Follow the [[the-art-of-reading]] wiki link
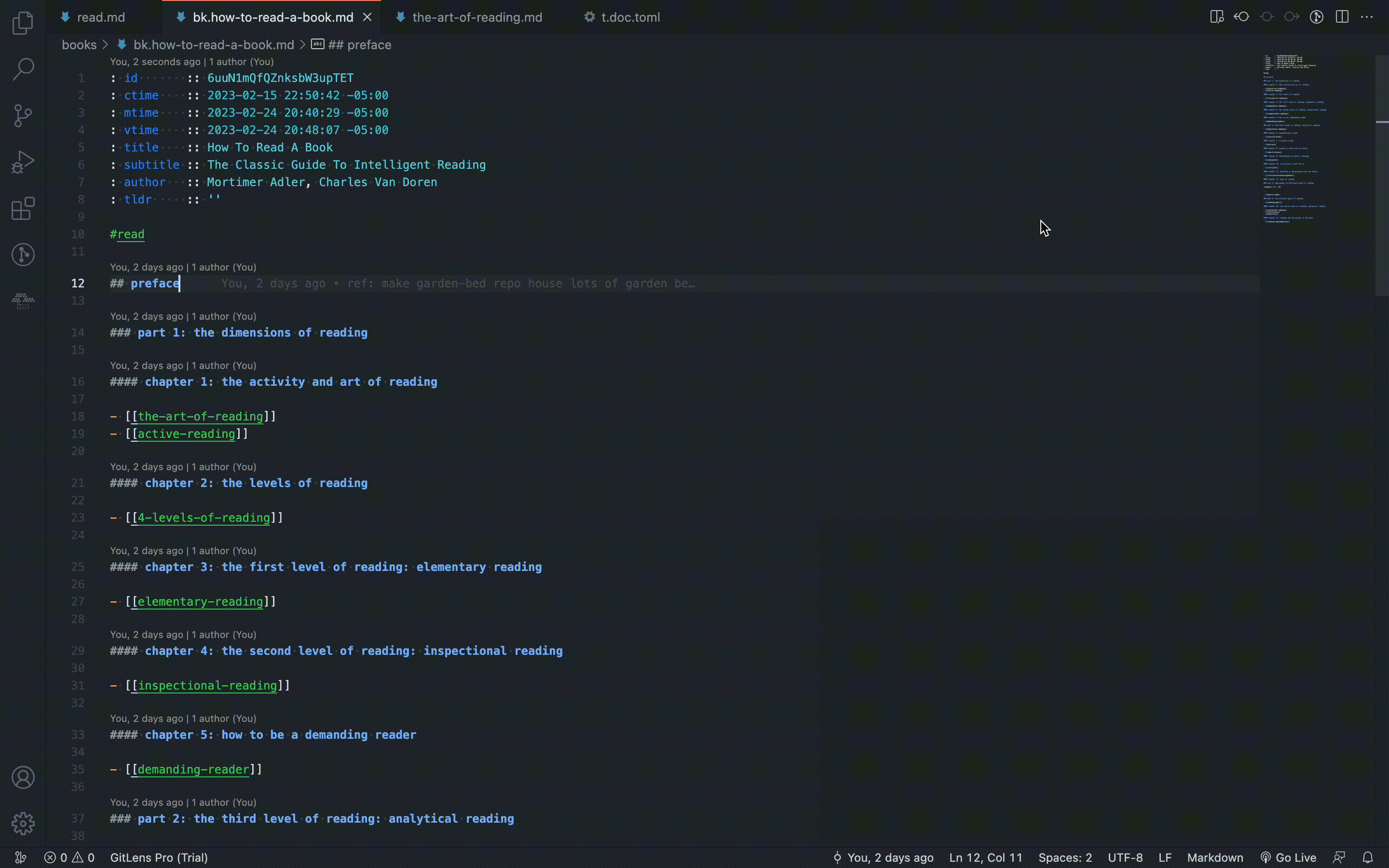The image size is (1389, 868). (200, 416)
